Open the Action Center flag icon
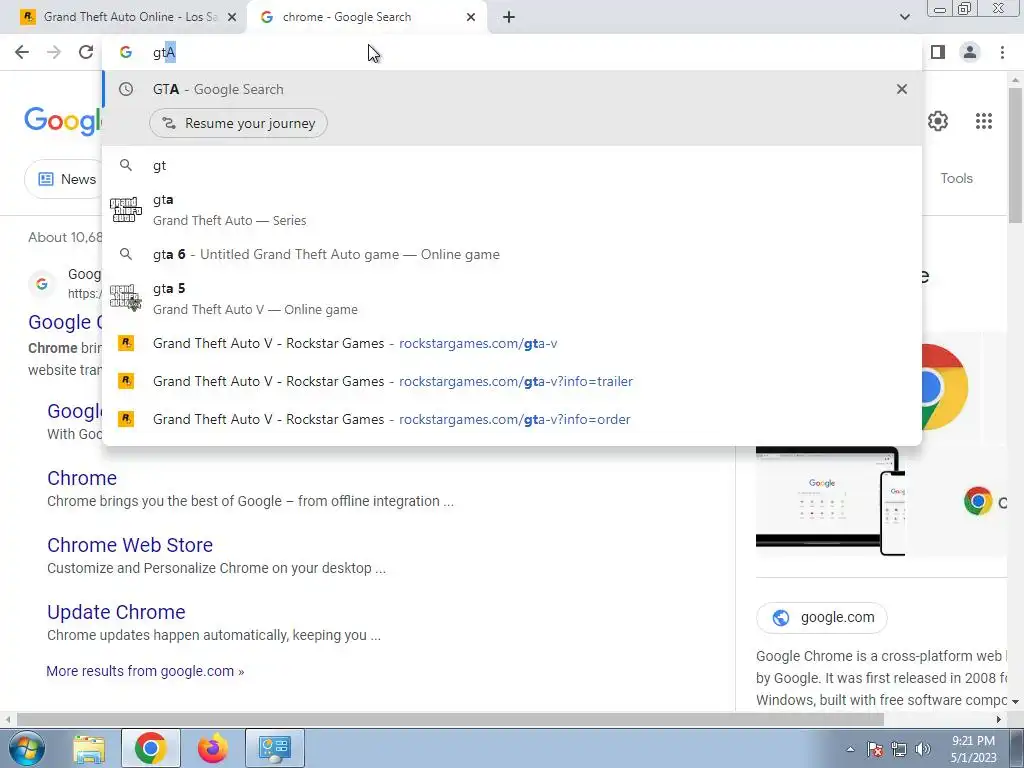1024x768 pixels. pyautogui.click(x=875, y=749)
